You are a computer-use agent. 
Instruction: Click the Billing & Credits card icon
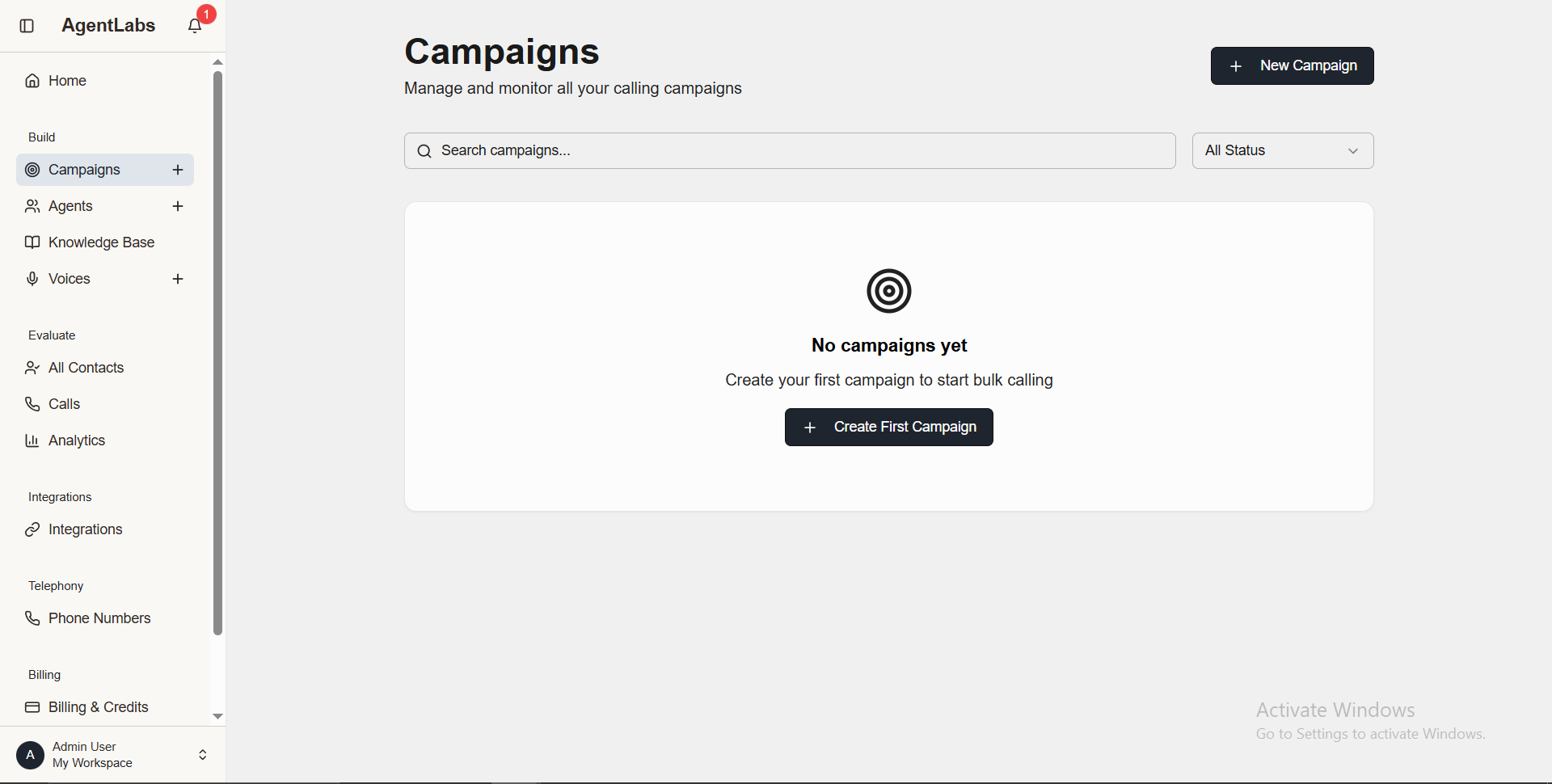click(x=32, y=707)
